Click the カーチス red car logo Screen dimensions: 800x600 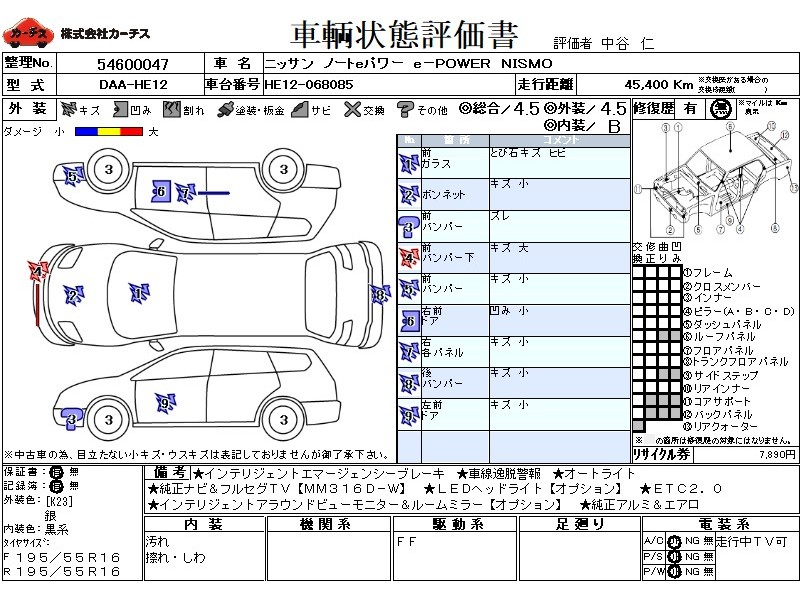[28, 34]
